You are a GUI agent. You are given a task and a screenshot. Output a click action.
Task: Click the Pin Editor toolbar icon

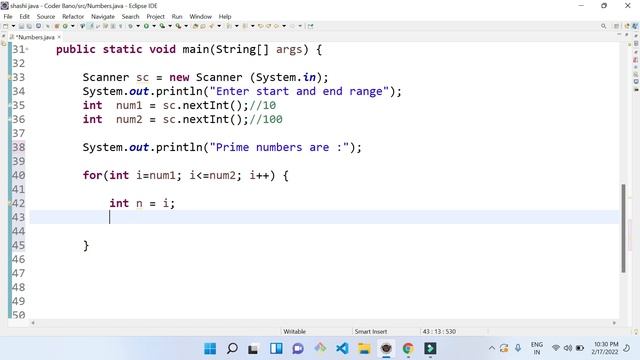click(311, 26)
